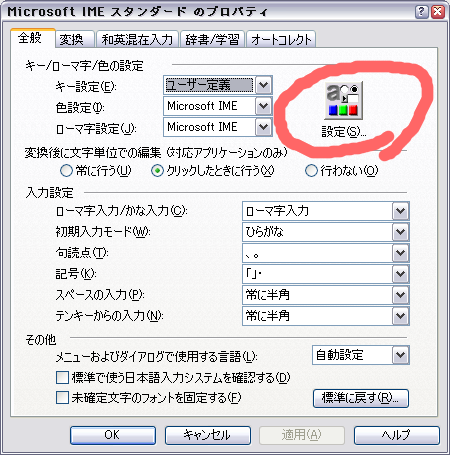Click the キー/ローマ字/色の設定 group heading
The width and height of the screenshot is (450, 455).
coord(84,66)
